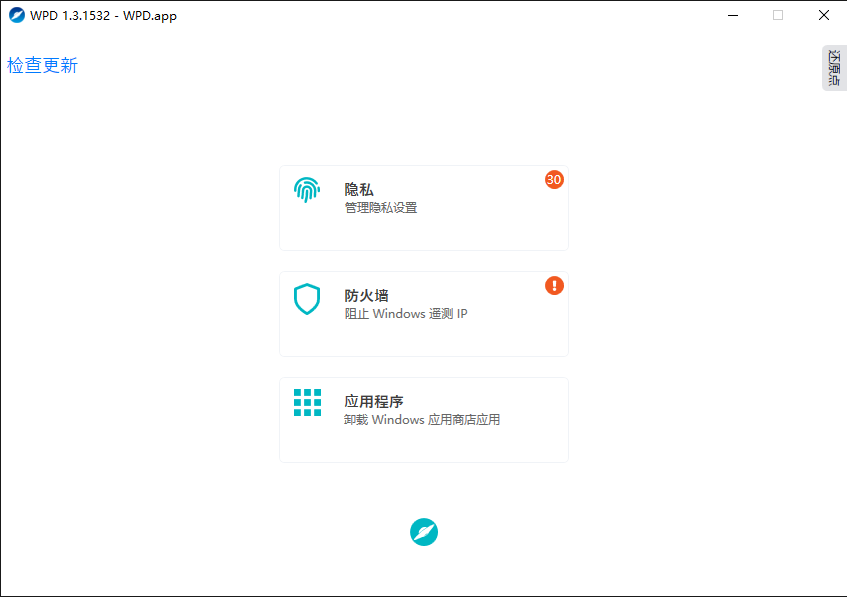The height and width of the screenshot is (597, 847).
Task: Click the fingerprint icon on the 隐私 card
Action: [307, 190]
